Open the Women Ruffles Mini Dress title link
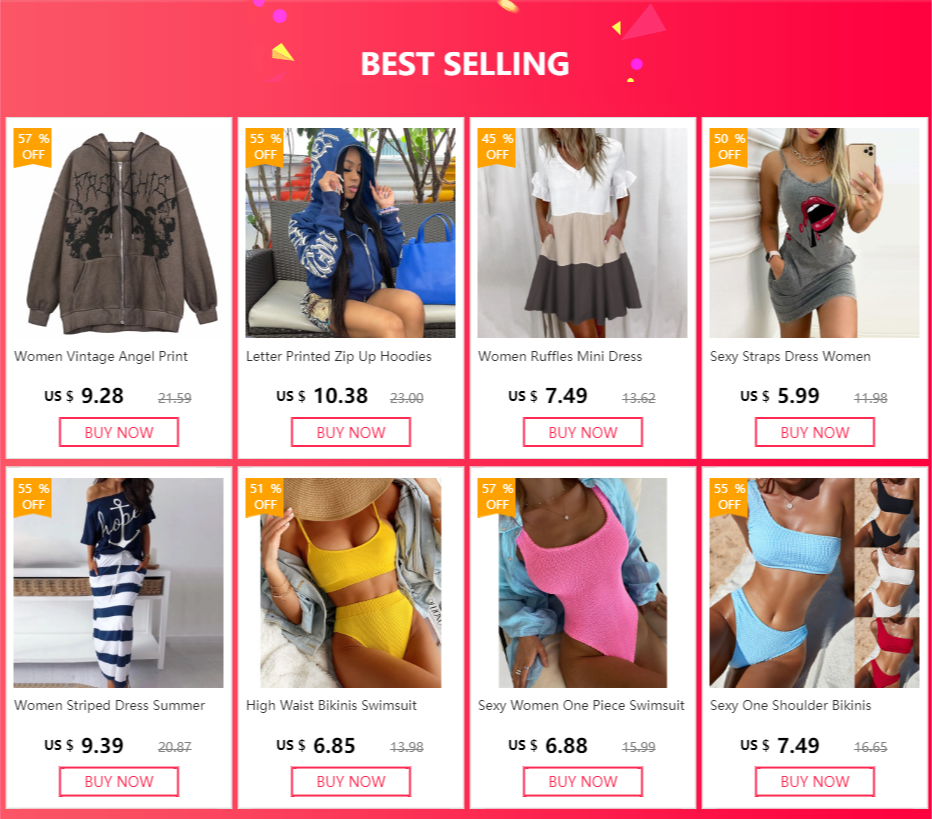The image size is (932, 819). click(x=560, y=357)
